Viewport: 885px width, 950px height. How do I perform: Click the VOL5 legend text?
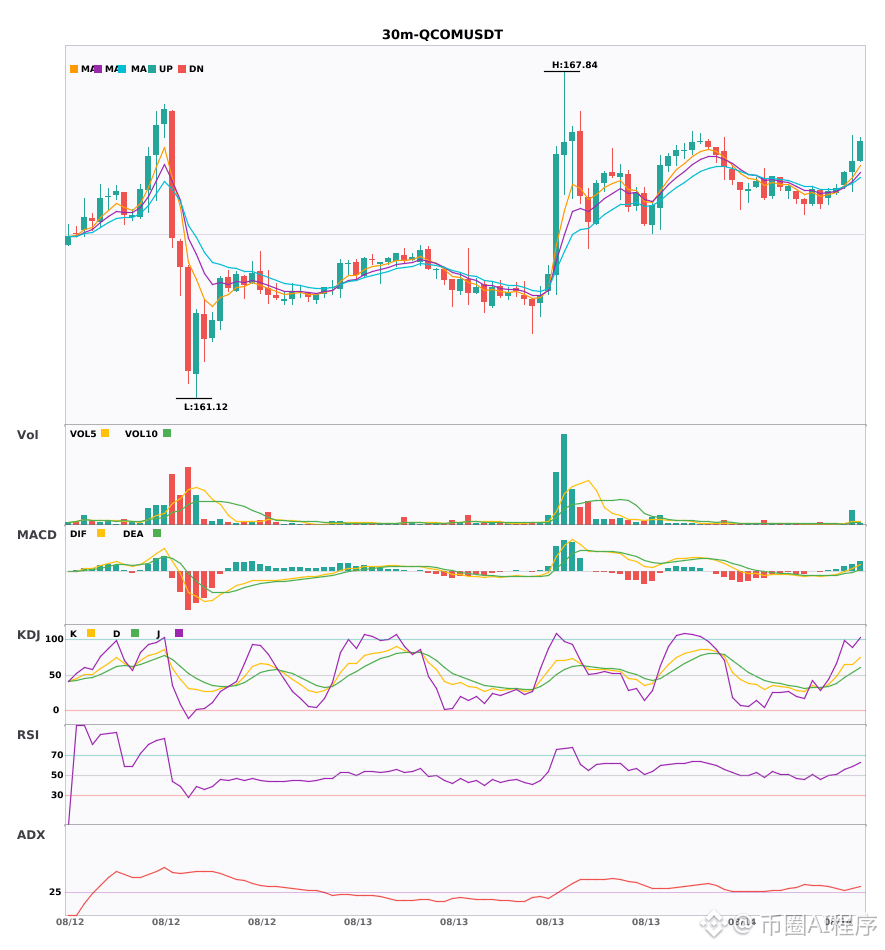83,434
